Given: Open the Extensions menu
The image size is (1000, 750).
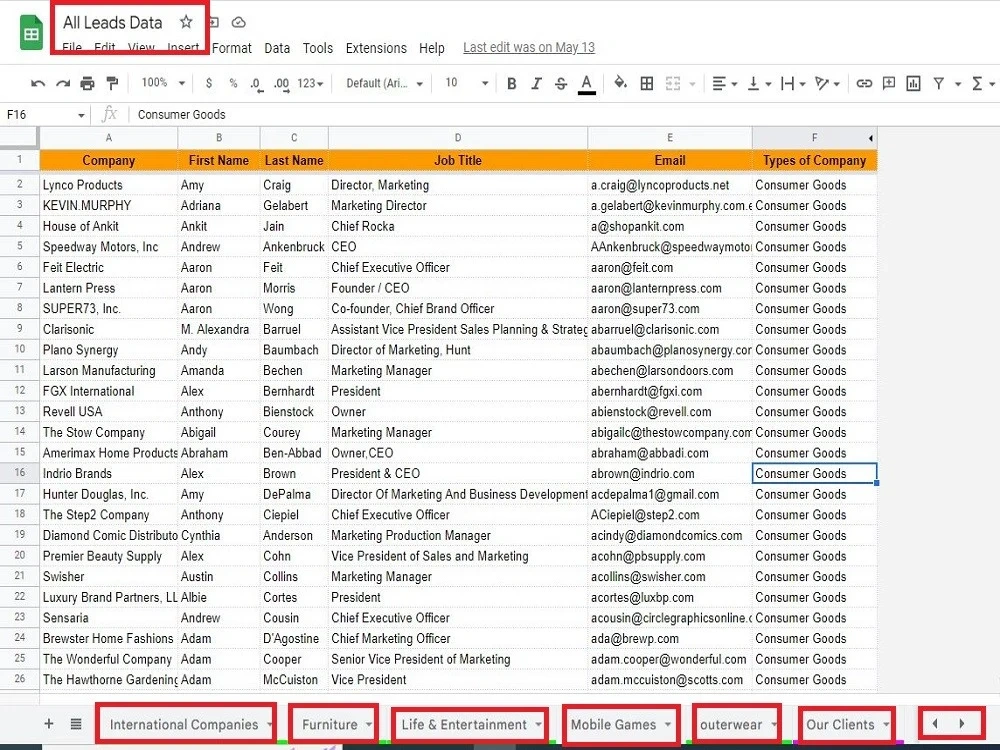Looking at the screenshot, I should (376, 48).
